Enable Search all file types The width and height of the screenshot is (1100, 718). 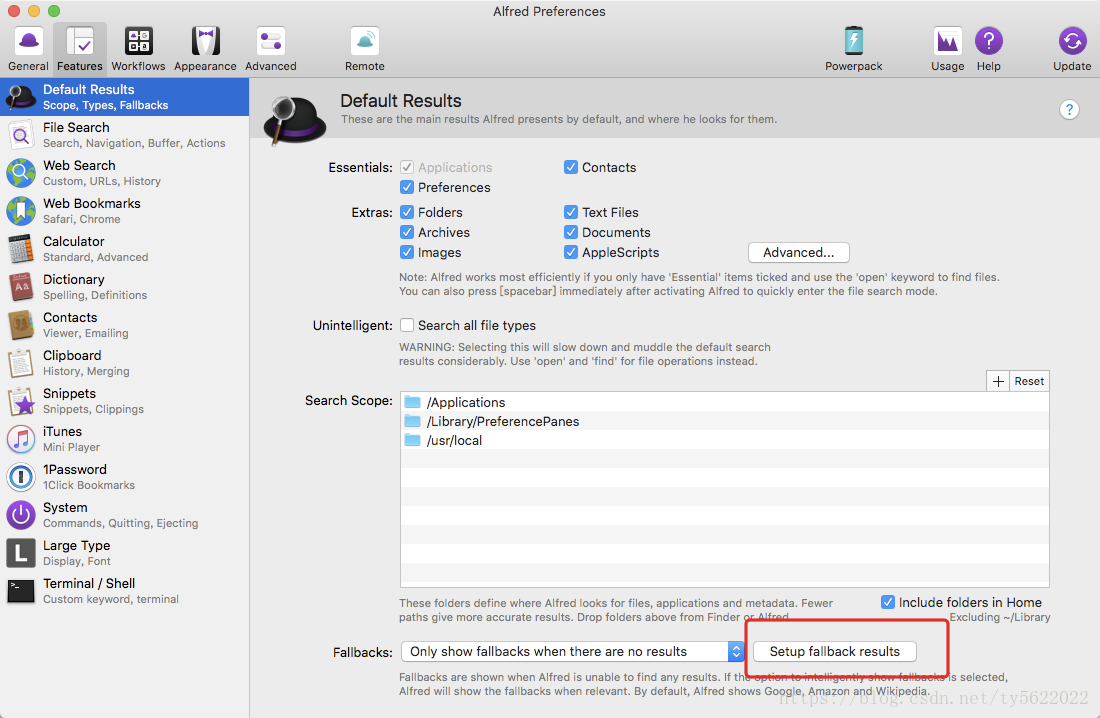pyautogui.click(x=407, y=325)
